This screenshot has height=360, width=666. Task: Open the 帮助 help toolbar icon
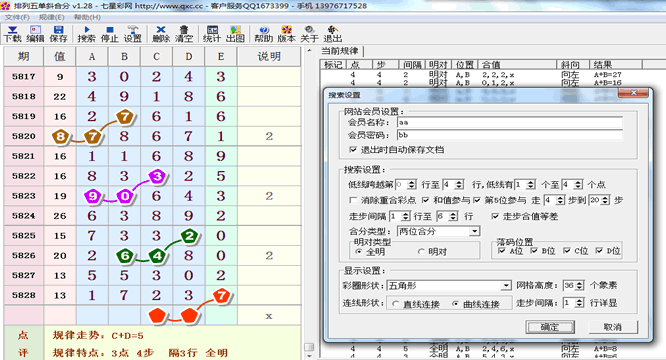pyautogui.click(x=263, y=34)
